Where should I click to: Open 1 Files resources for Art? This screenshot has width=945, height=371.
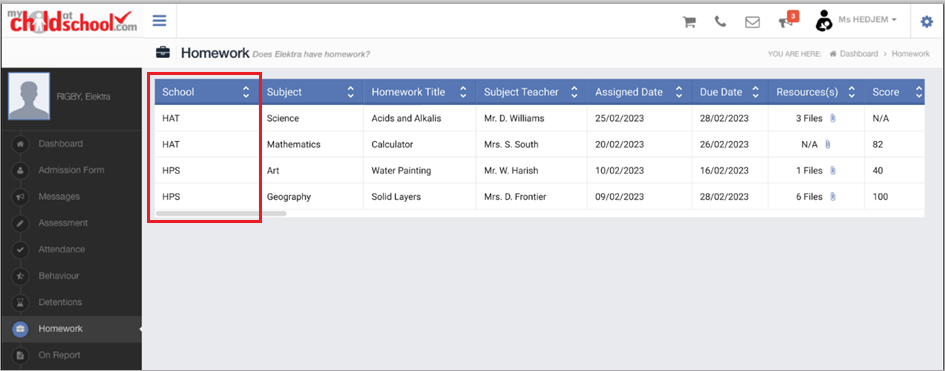coord(809,170)
